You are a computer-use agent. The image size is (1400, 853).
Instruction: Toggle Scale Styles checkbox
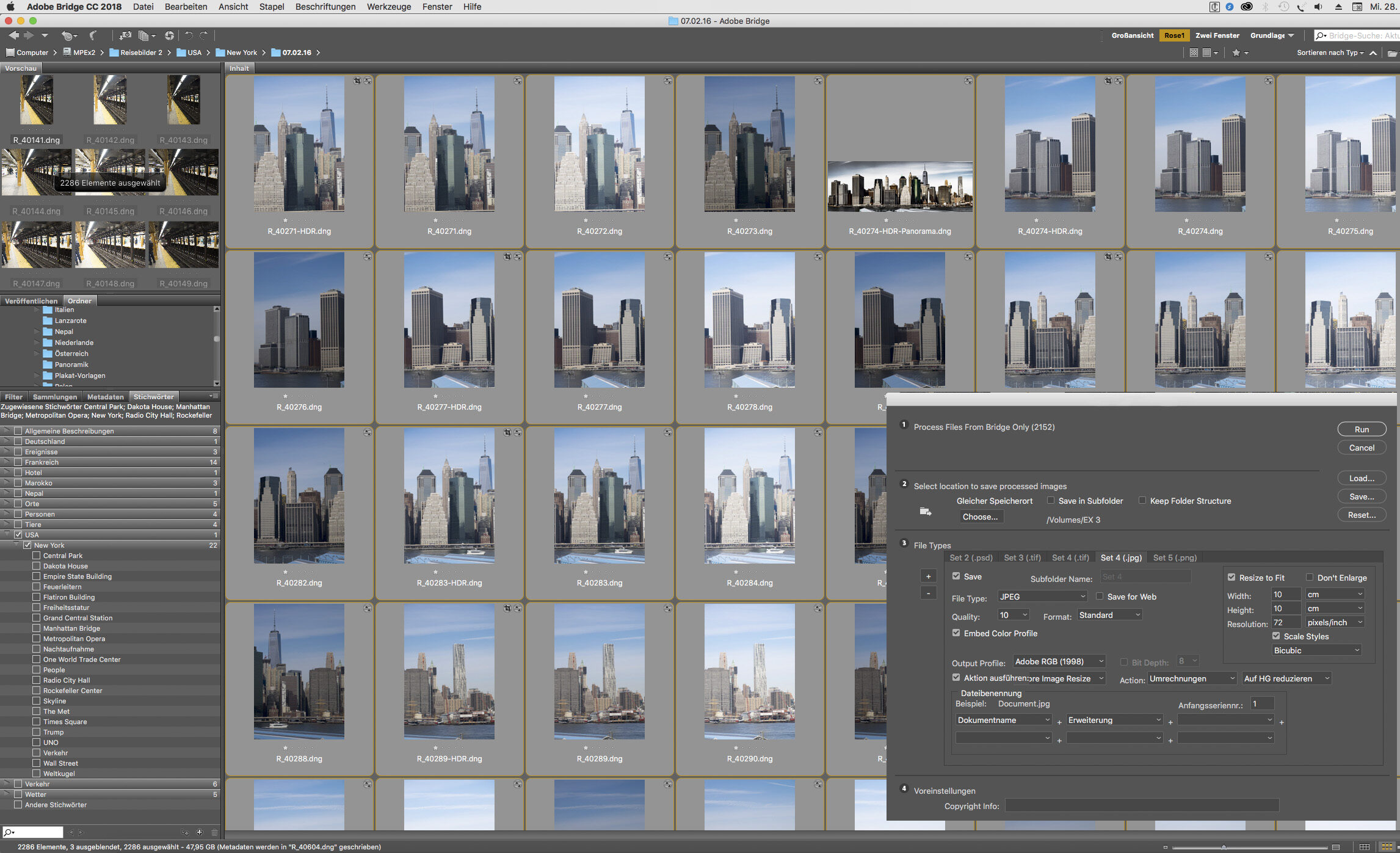pos(1276,636)
